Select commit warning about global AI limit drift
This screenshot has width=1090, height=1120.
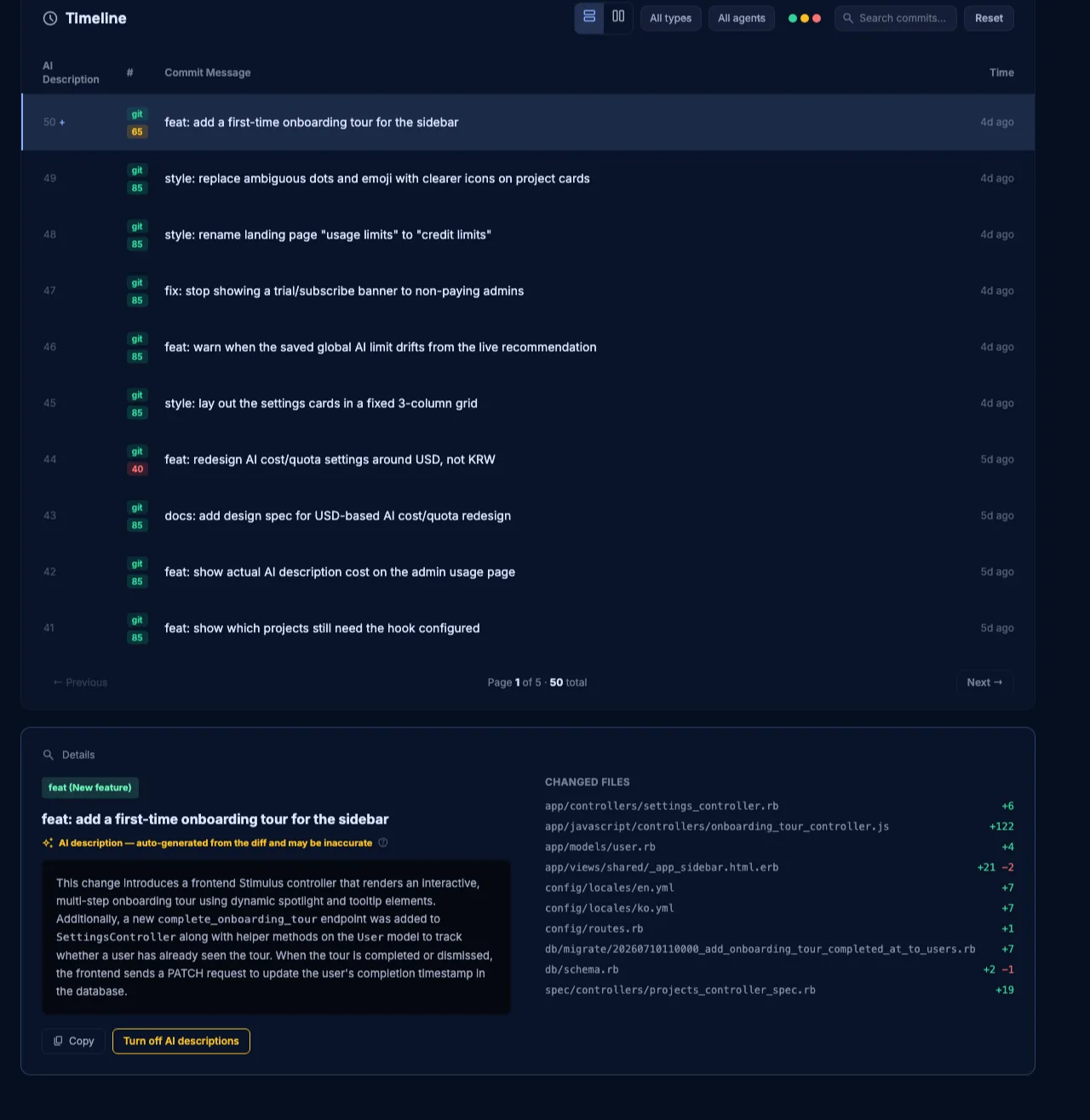(x=528, y=347)
